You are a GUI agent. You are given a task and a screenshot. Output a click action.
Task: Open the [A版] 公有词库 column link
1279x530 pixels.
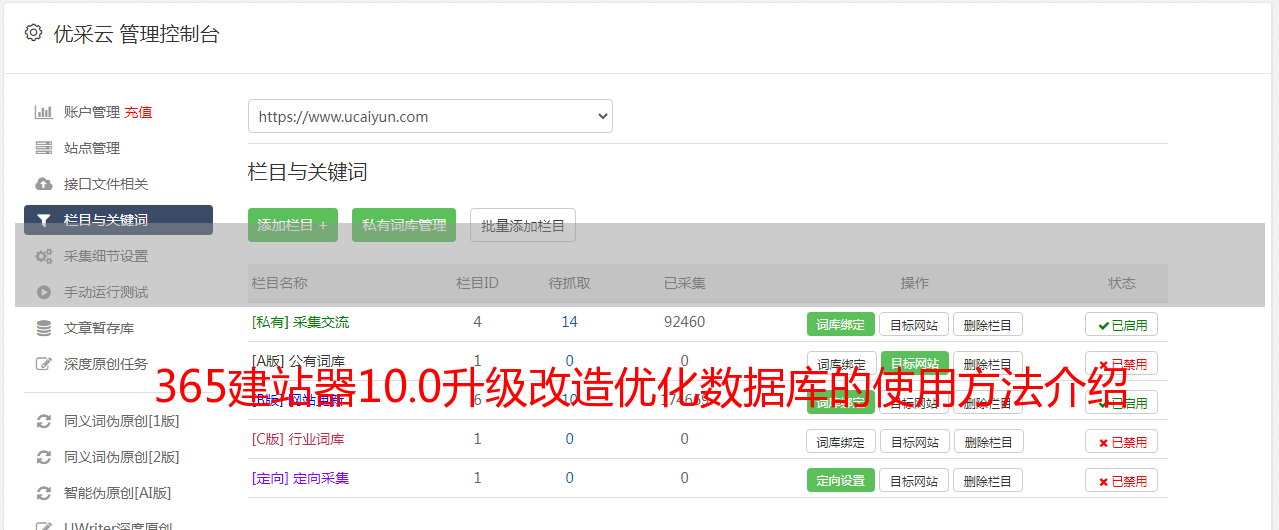298,361
